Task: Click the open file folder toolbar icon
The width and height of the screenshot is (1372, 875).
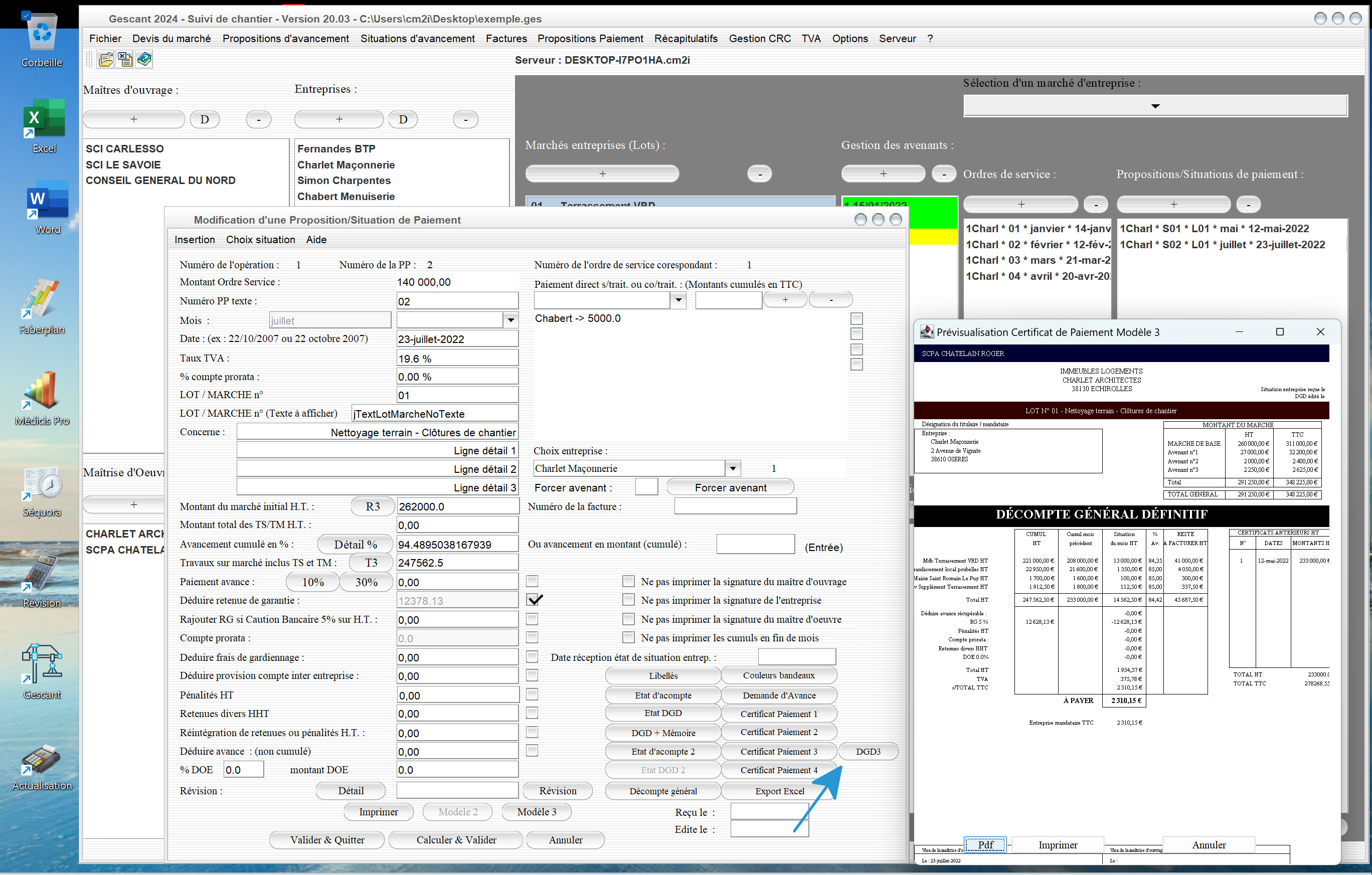Action: click(105, 59)
